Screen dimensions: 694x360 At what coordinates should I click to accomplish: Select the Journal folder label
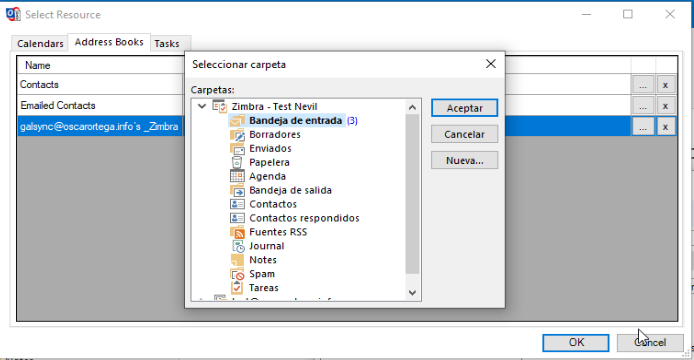(x=266, y=246)
